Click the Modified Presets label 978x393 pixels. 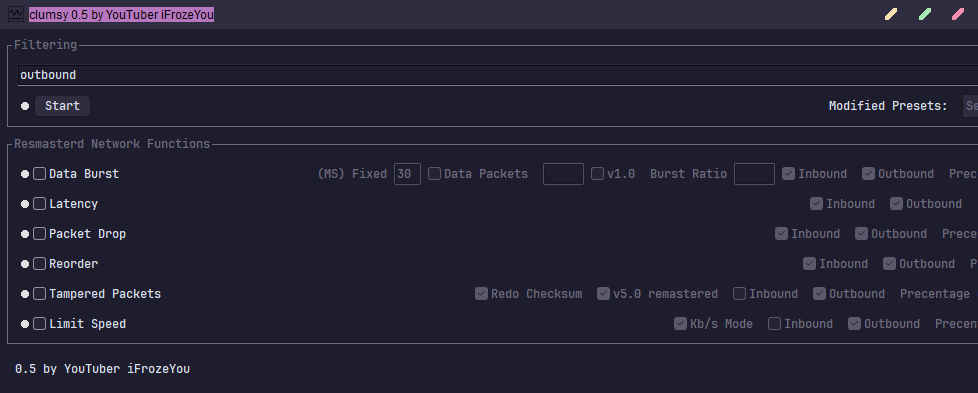click(888, 106)
